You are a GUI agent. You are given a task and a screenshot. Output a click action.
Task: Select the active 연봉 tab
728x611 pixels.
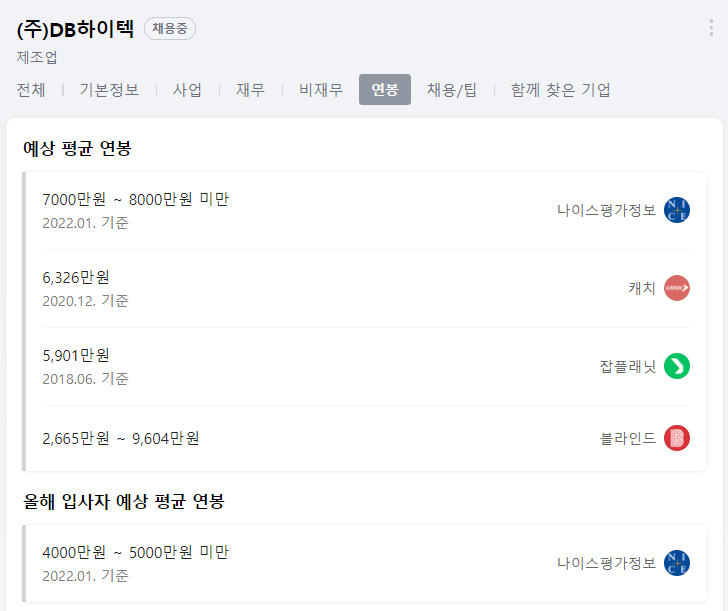[x=384, y=90]
